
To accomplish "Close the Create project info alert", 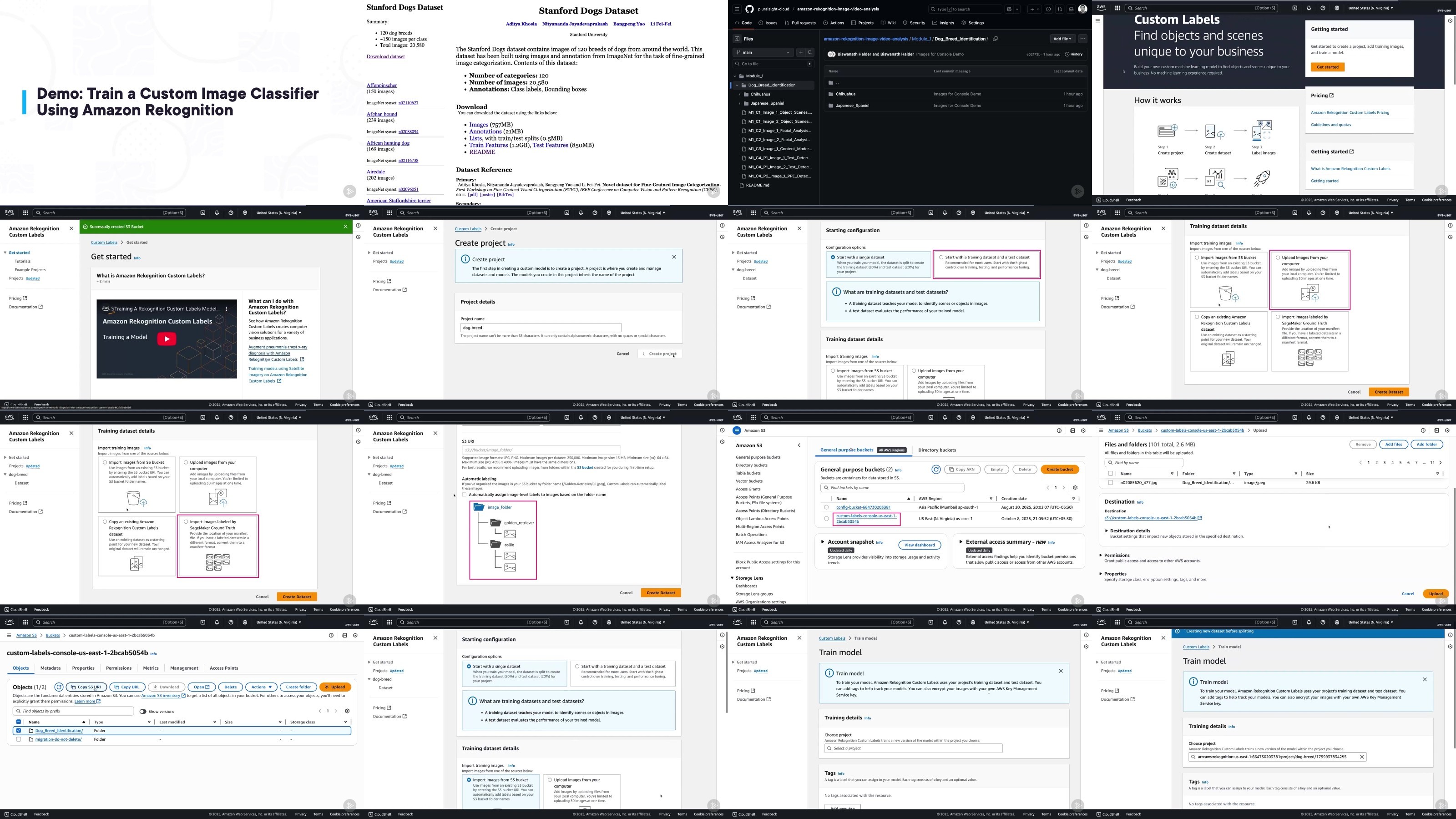I will point(674,257).
